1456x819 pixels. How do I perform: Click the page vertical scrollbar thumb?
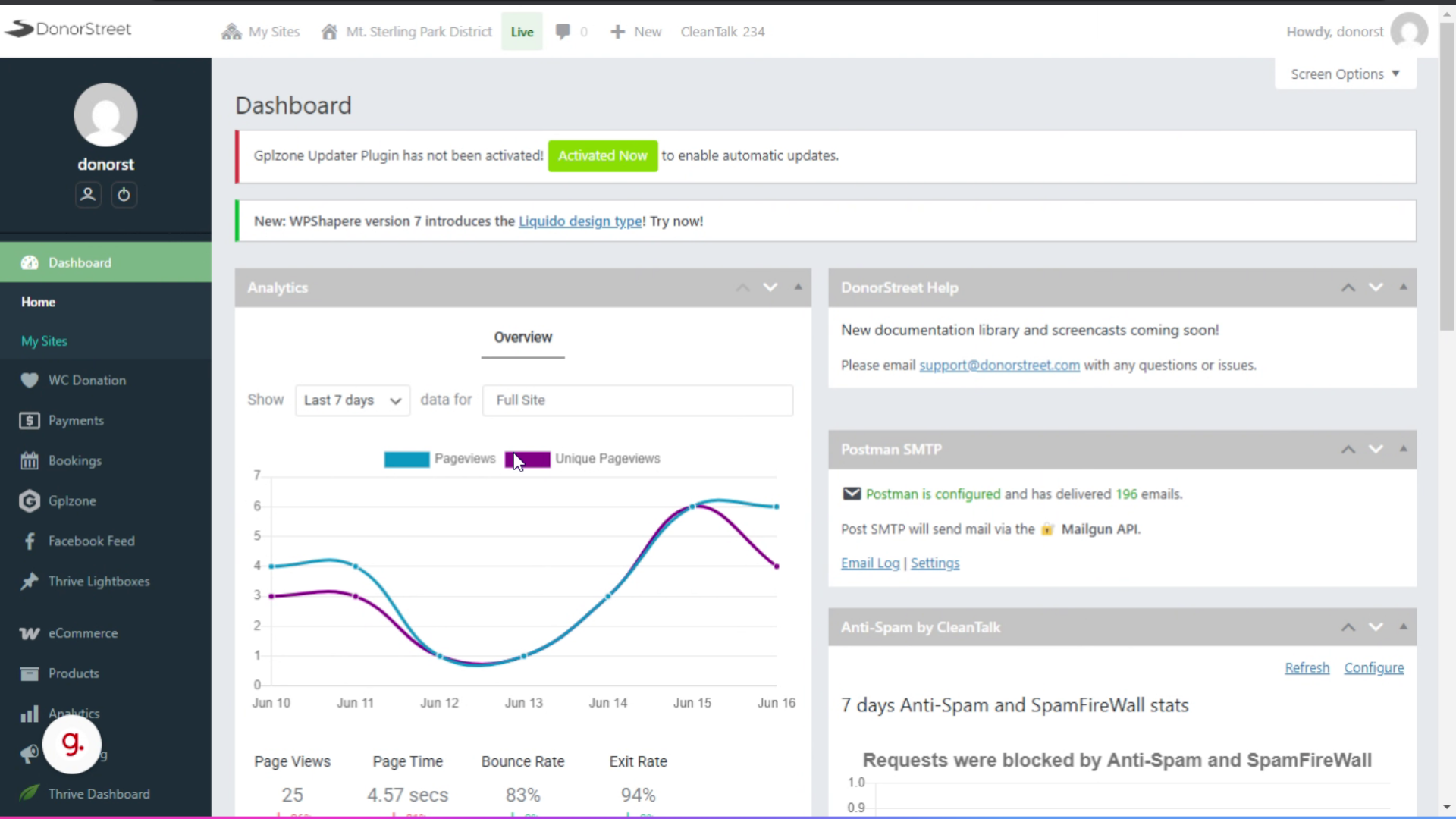click(x=1447, y=176)
